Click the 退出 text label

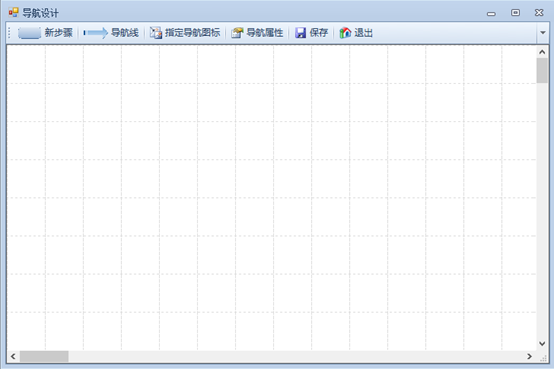pyautogui.click(x=363, y=33)
